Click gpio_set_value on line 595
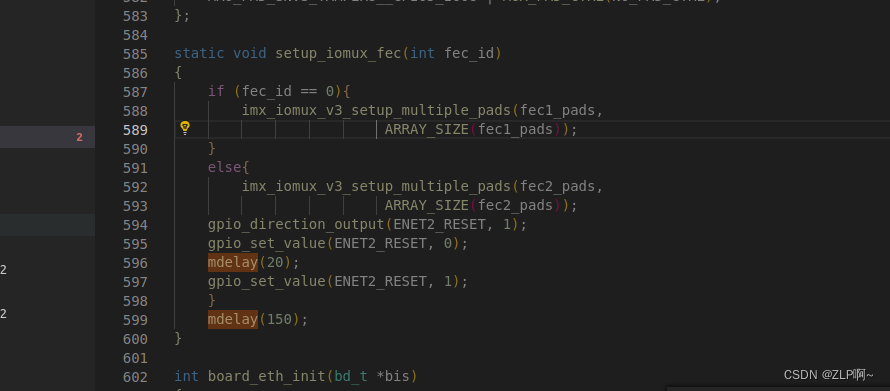The width and height of the screenshot is (890, 391). (x=267, y=244)
